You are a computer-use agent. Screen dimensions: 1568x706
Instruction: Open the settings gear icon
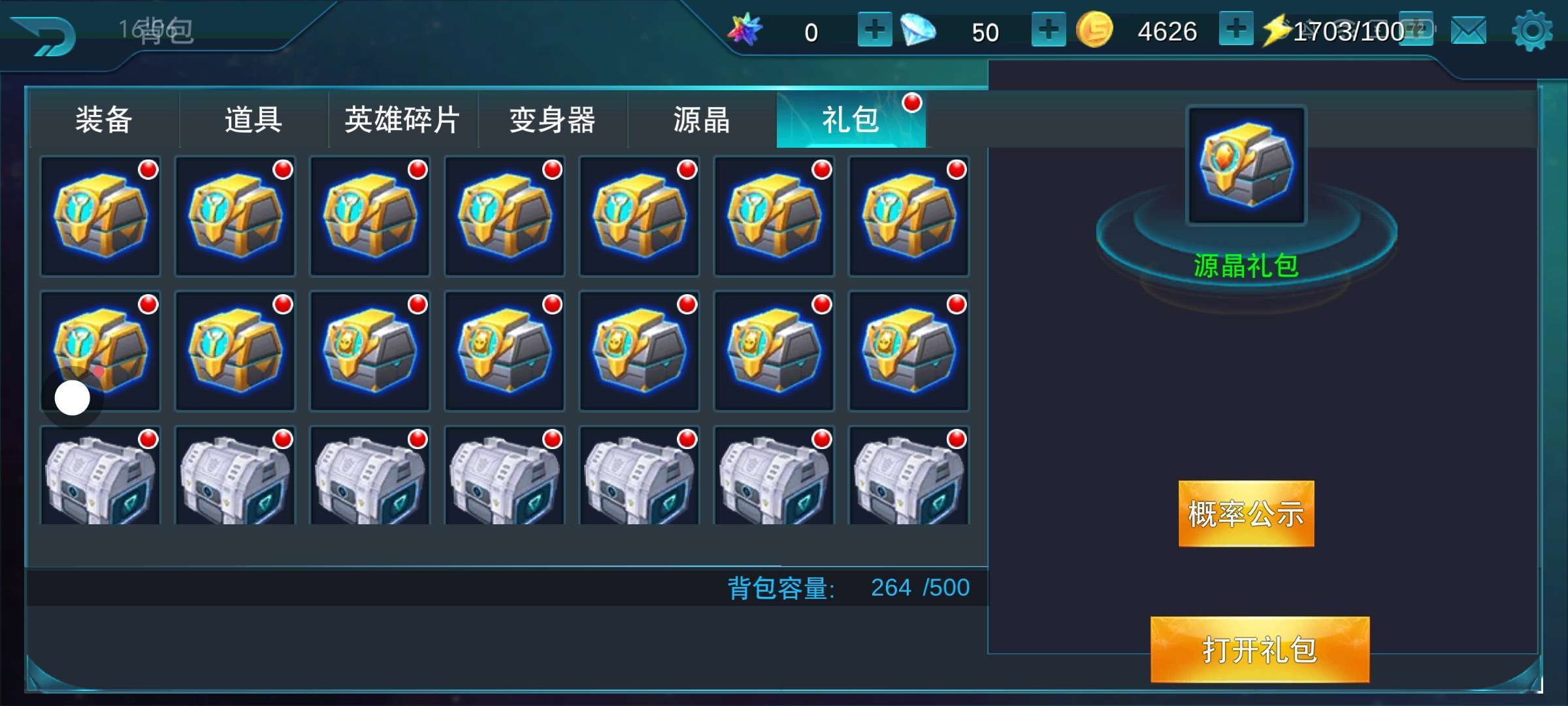click(1532, 31)
